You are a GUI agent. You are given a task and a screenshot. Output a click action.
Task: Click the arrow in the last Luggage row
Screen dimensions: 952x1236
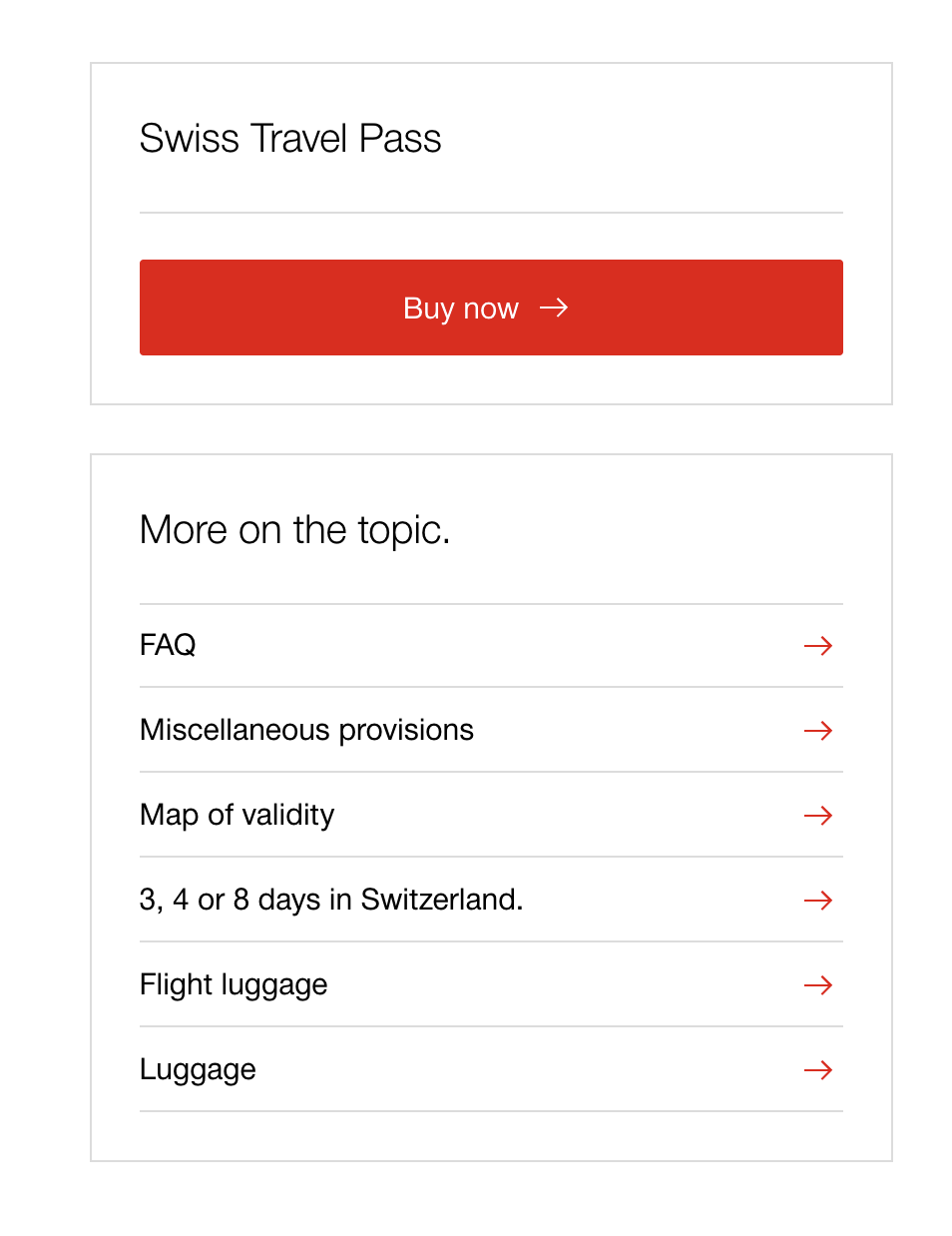click(818, 1070)
